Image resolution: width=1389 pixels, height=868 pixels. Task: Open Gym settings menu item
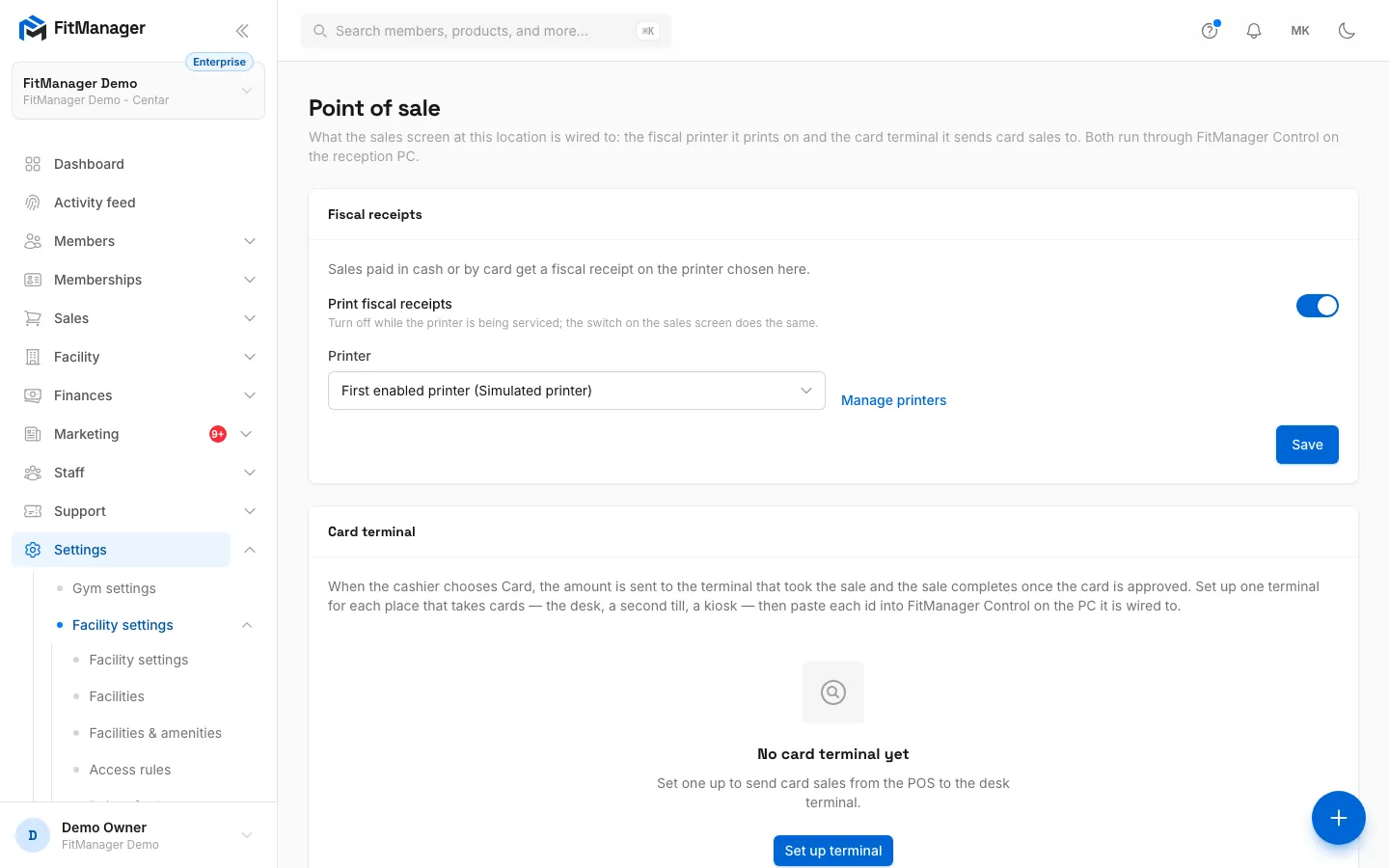pos(114,588)
